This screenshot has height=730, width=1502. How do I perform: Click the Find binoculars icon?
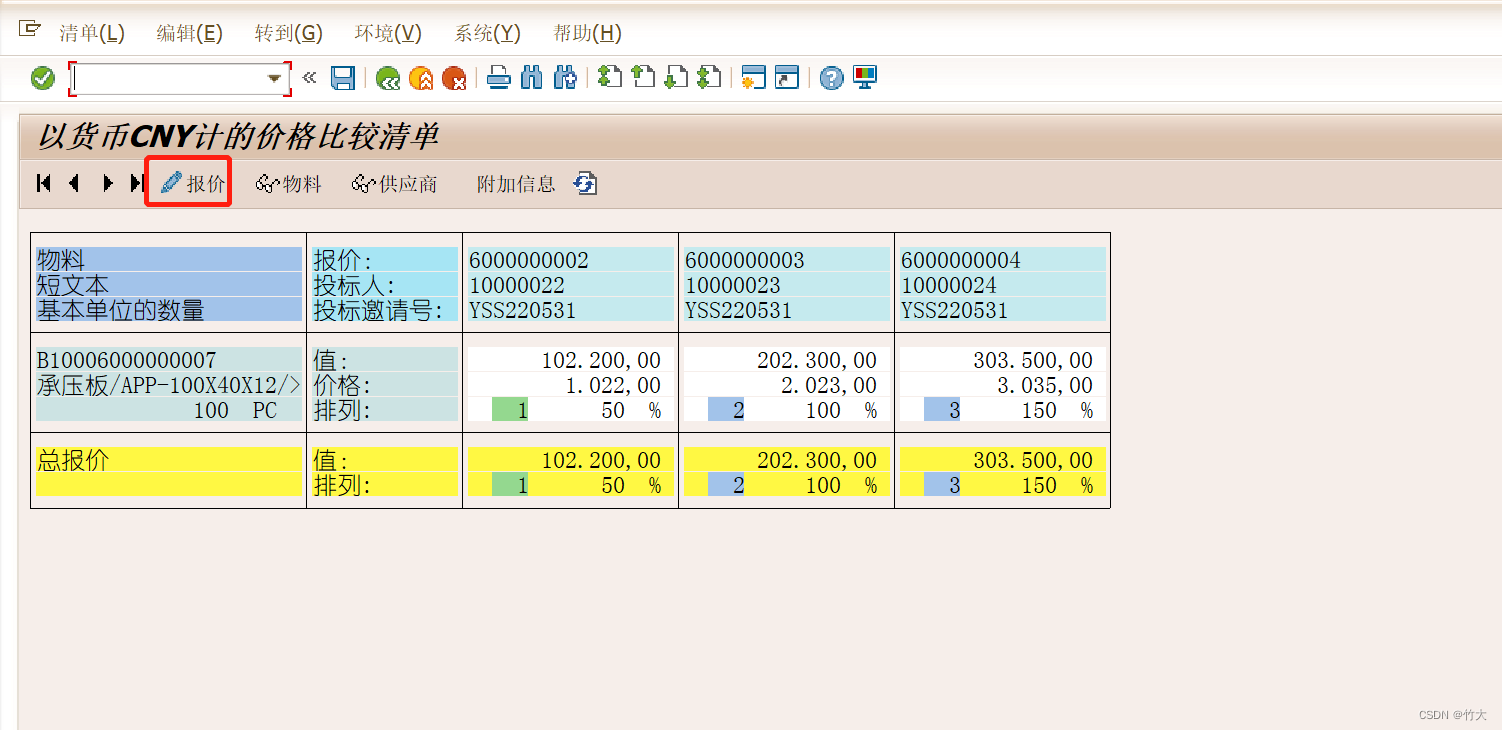[532, 77]
